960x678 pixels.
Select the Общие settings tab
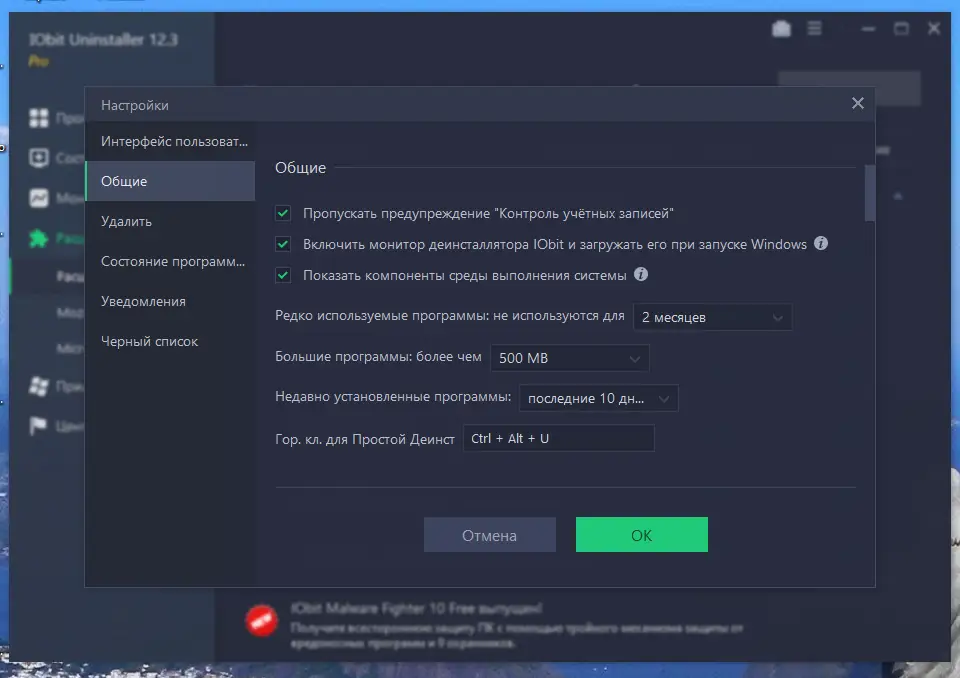(x=170, y=181)
